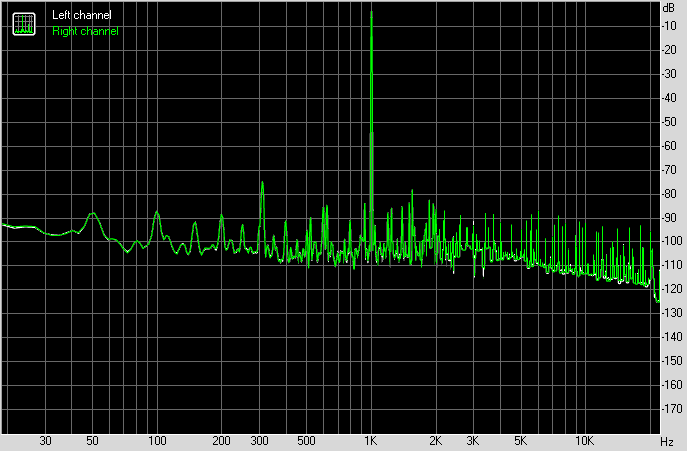Select the 'Right channel' legend label
The image size is (687, 451).
click(x=85, y=31)
